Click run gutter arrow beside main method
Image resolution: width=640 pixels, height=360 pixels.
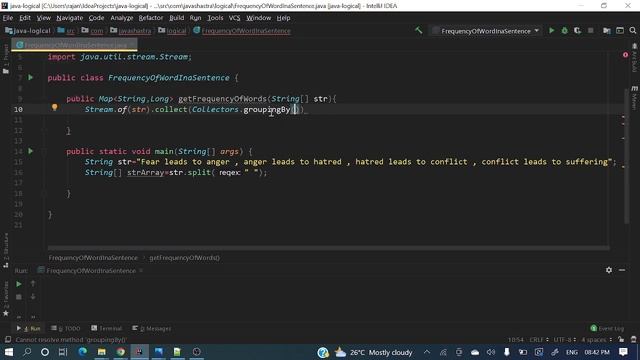click(31, 151)
